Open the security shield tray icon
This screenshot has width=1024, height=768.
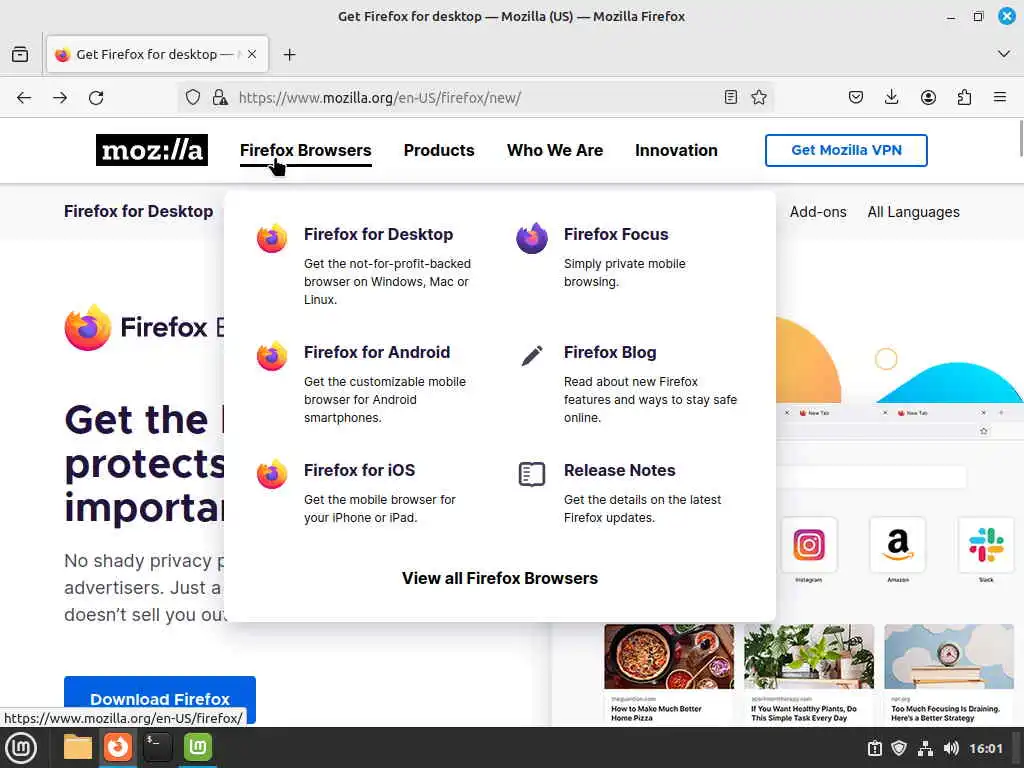[x=899, y=748]
